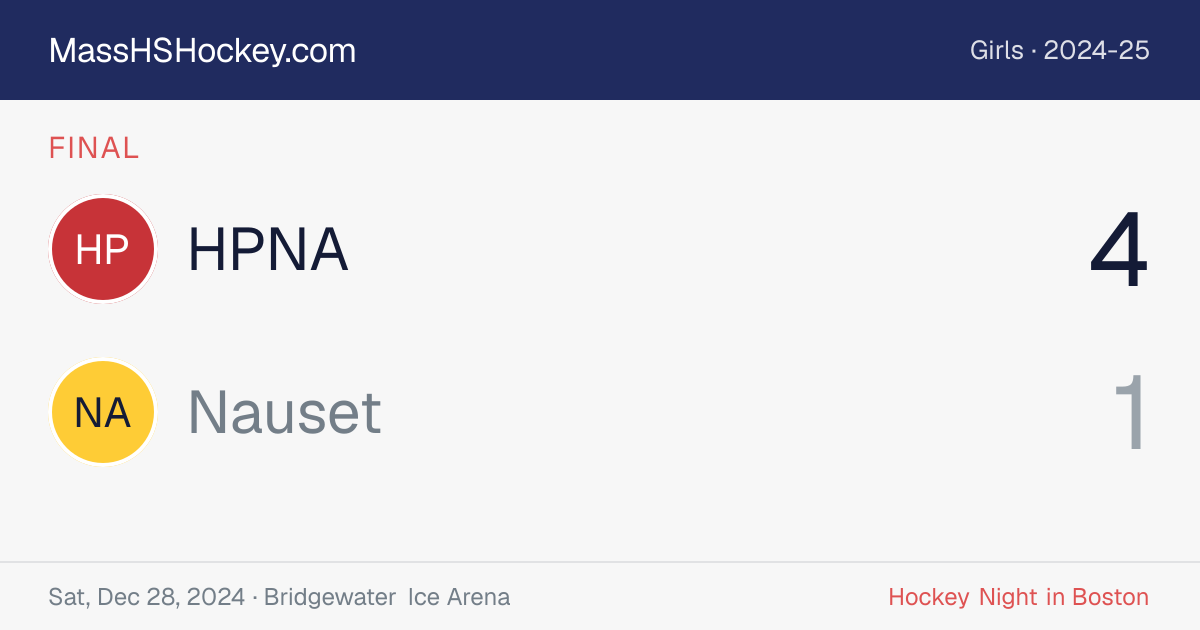
Task: Click HPNA's score of 4
Action: click(1119, 250)
